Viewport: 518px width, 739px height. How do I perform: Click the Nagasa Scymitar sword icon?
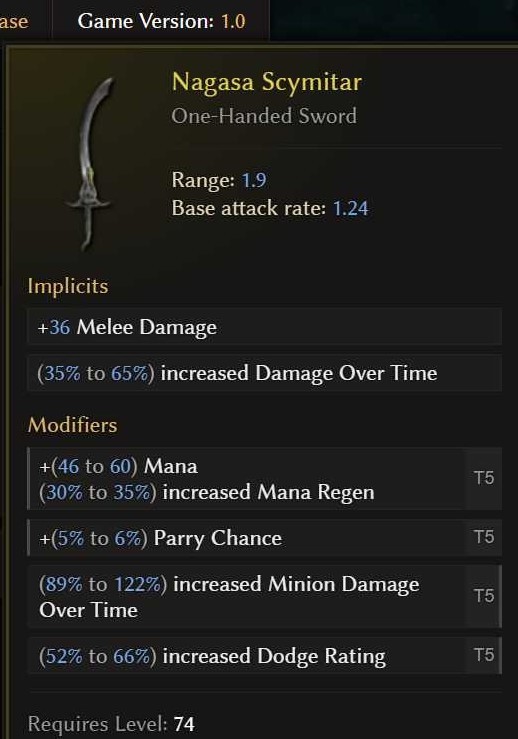click(x=90, y=164)
